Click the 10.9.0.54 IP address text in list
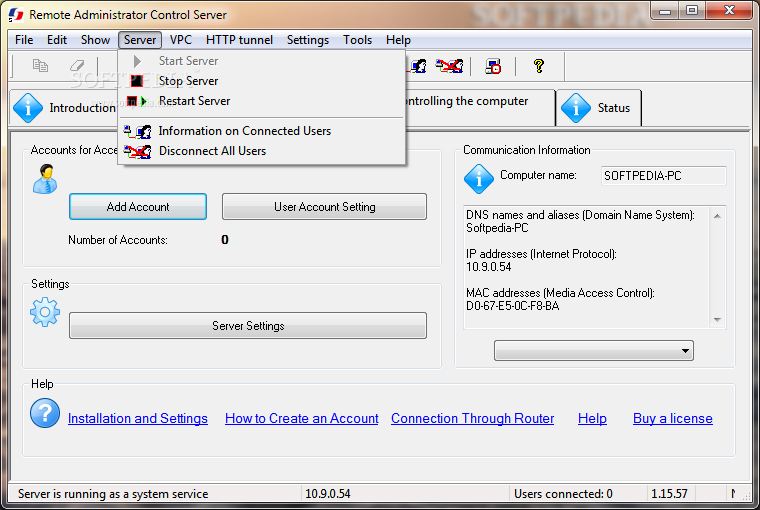This screenshot has height=510, width=760. pyautogui.click(x=489, y=267)
